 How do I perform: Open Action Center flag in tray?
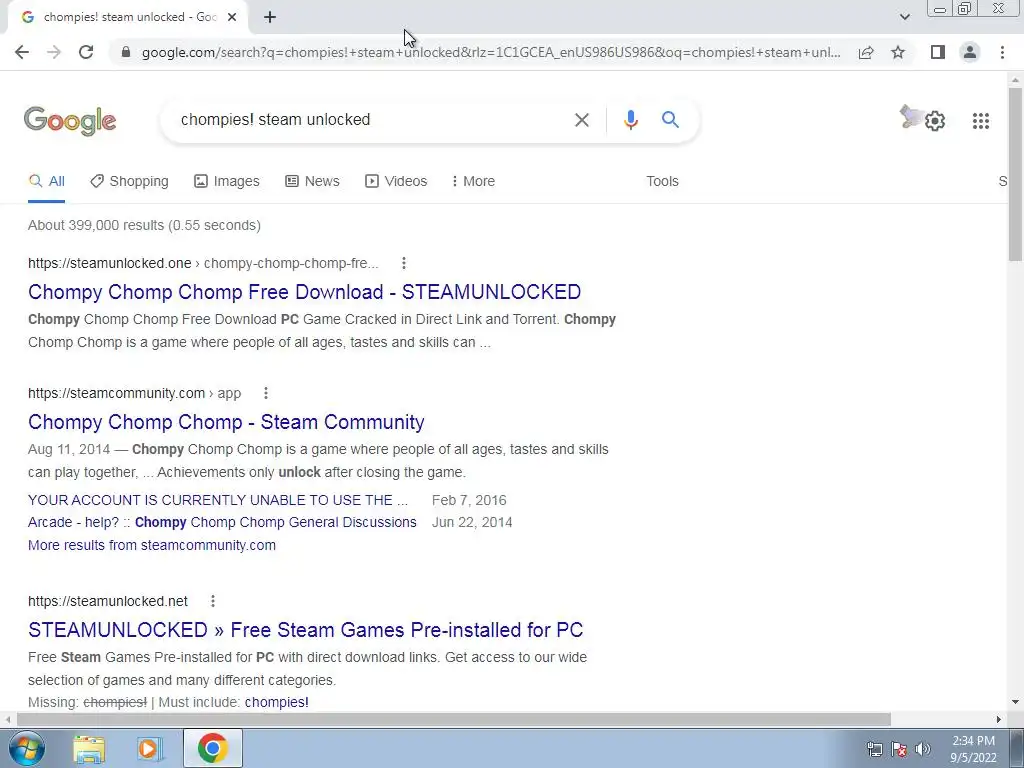(x=899, y=749)
